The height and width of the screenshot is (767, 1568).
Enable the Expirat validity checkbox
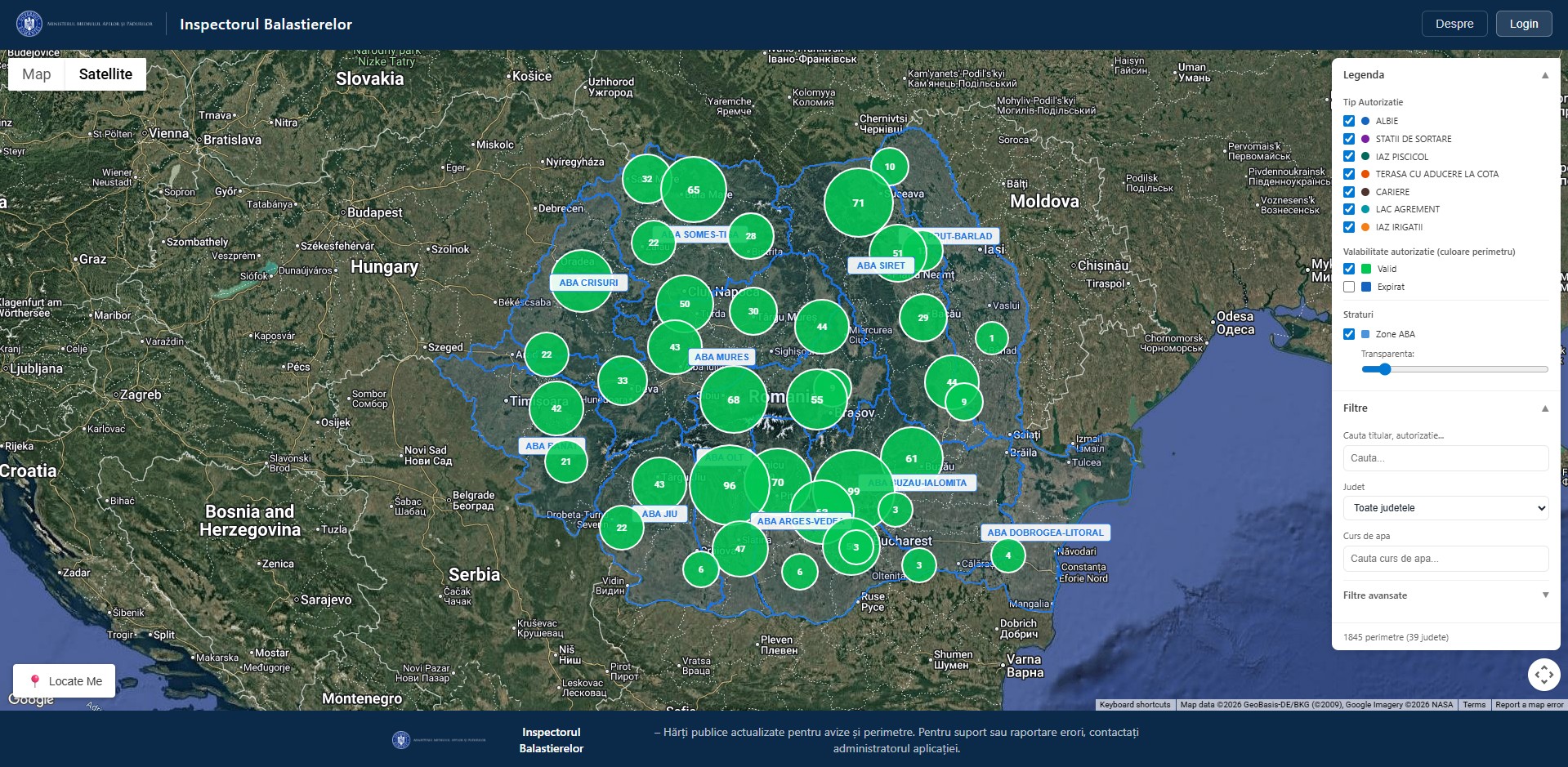(x=1349, y=287)
